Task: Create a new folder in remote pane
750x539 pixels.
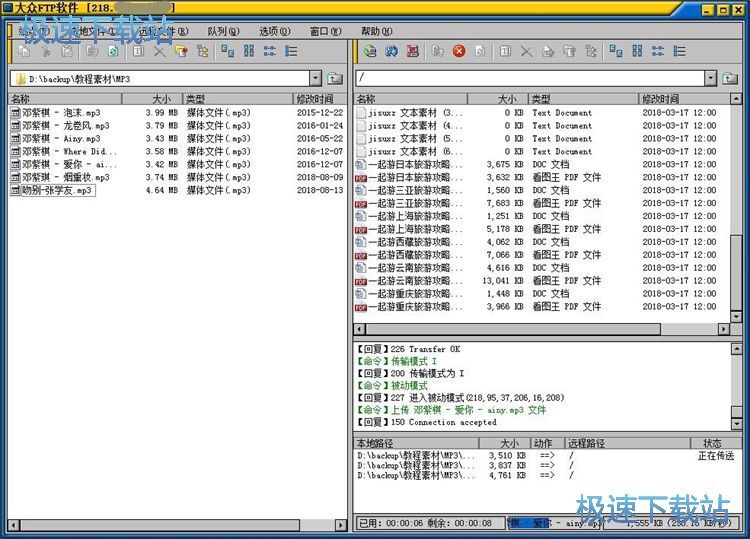Action: pyautogui.click(x=569, y=51)
